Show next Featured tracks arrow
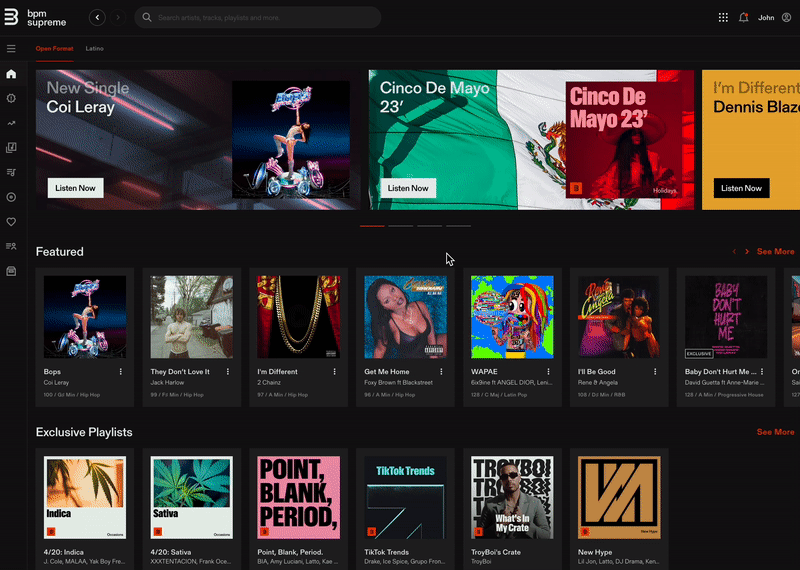The height and width of the screenshot is (570, 800). [x=747, y=252]
